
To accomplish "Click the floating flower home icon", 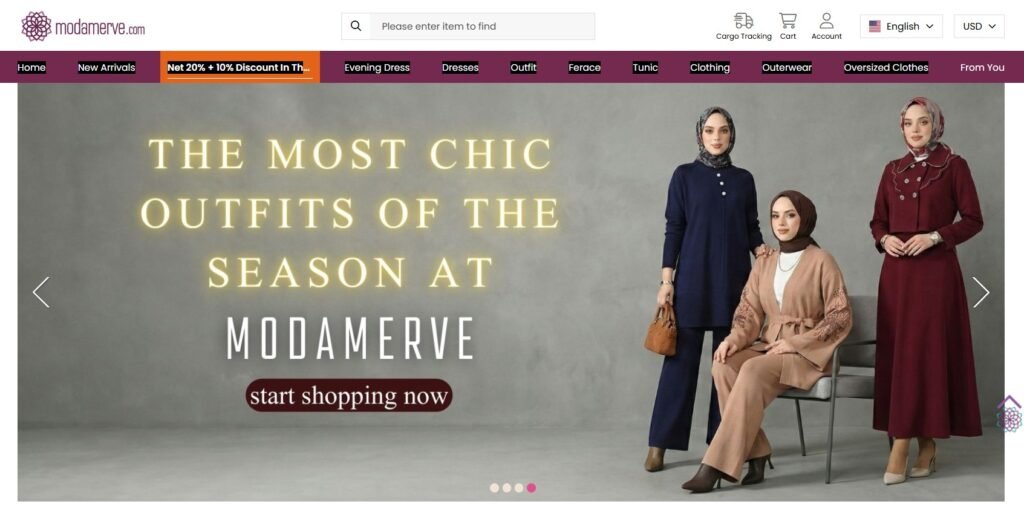I will click(1009, 414).
